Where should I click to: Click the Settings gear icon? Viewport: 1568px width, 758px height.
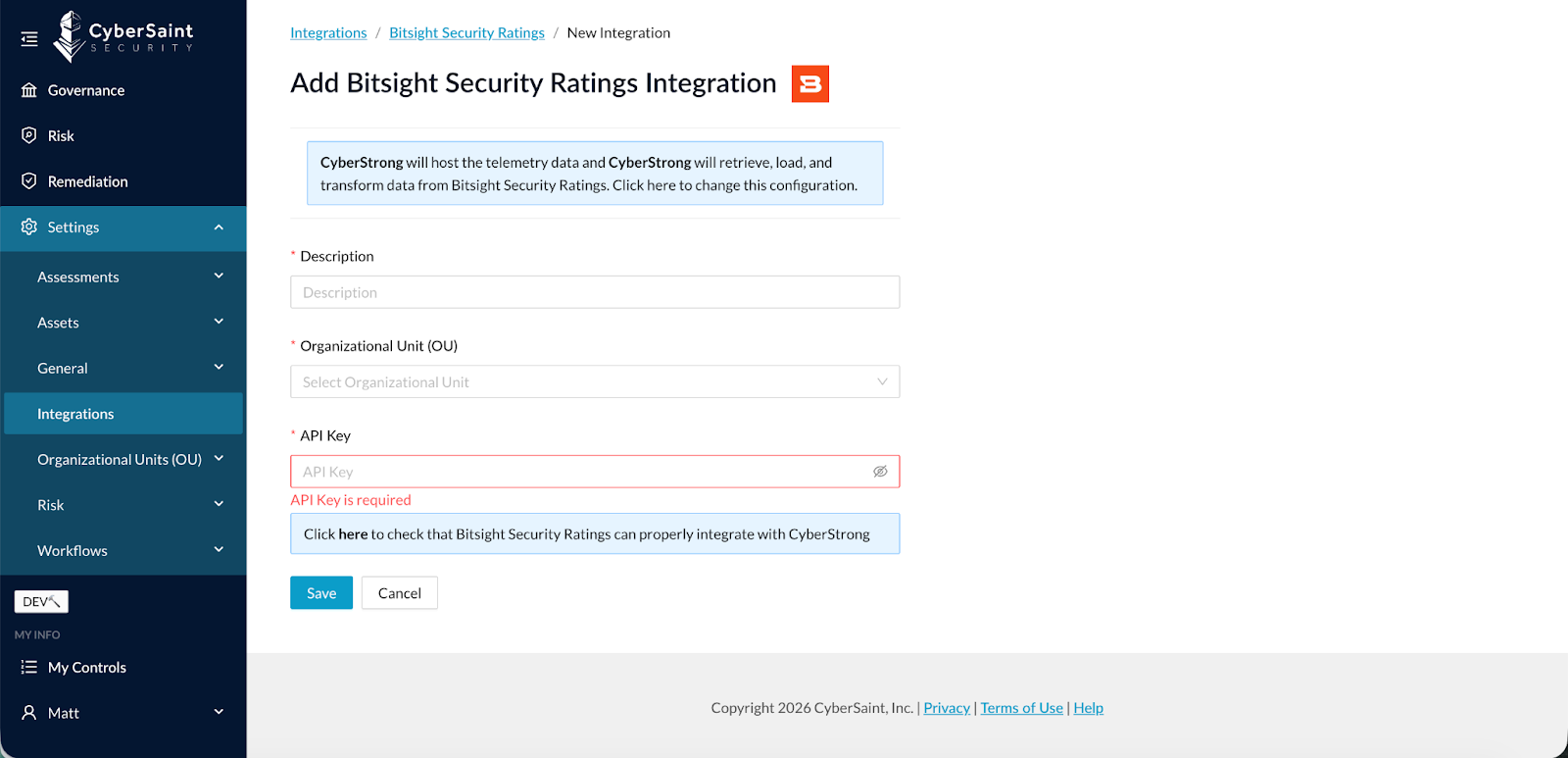(x=29, y=227)
